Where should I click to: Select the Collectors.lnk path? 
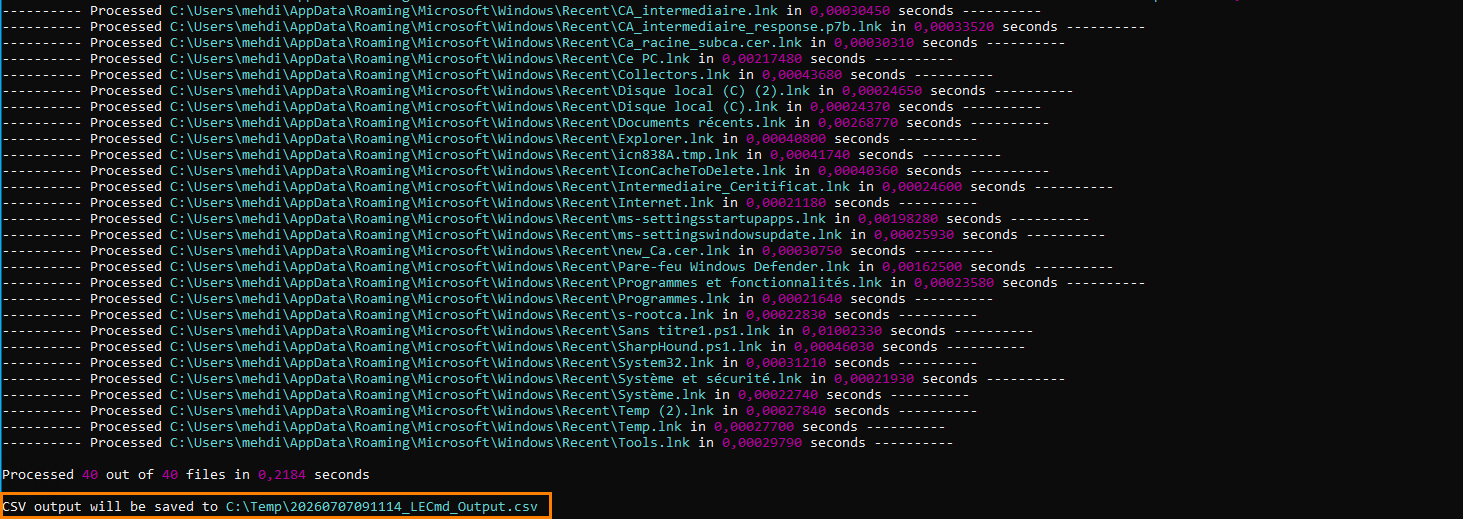point(452,74)
